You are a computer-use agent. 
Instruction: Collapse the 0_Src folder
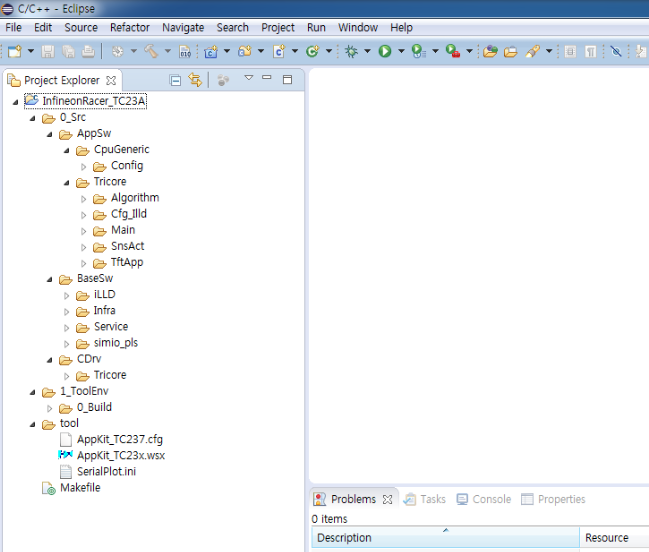[x=33, y=118]
